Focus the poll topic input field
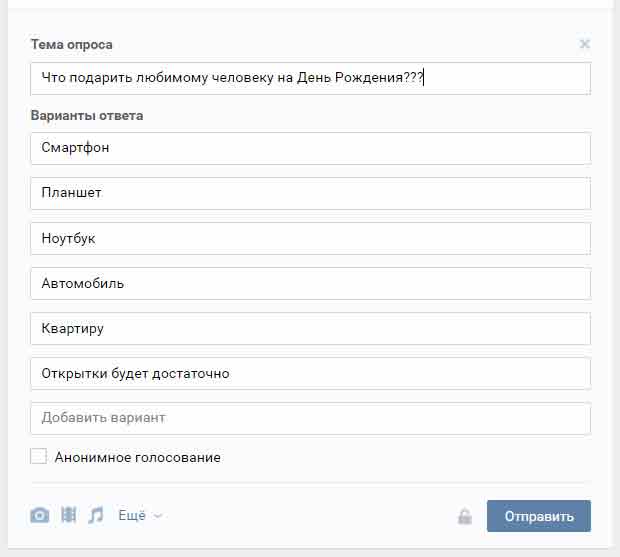 tap(310, 78)
